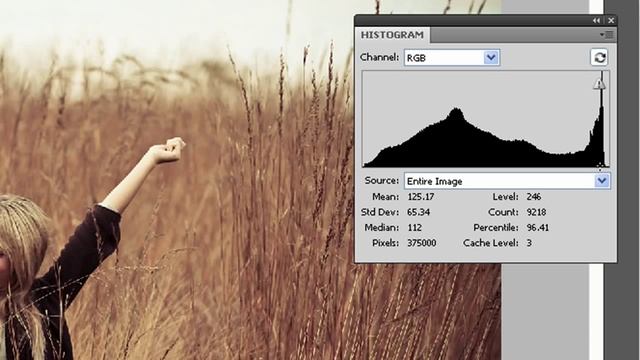The height and width of the screenshot is (360, 640).
Task: Open the Channel RGB dropdown
Action: pyautogui.click(x=452, y=58)
